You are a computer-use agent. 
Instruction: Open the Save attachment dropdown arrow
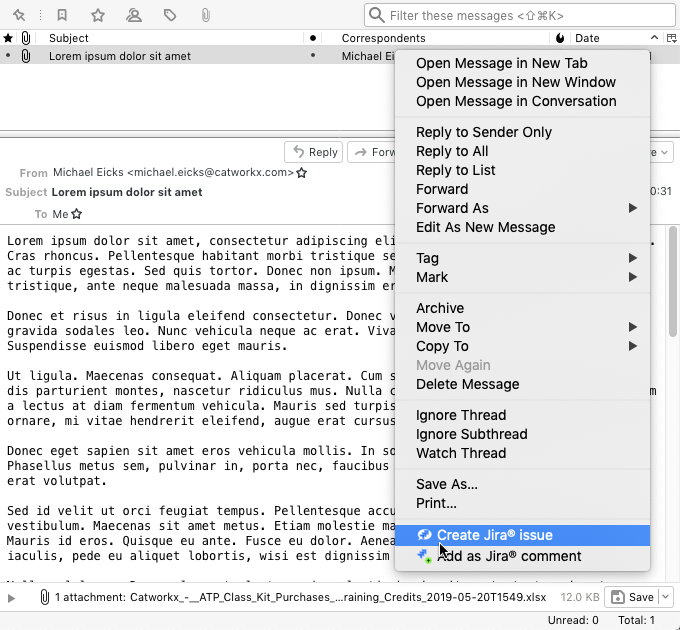click(x=666, y=597)
